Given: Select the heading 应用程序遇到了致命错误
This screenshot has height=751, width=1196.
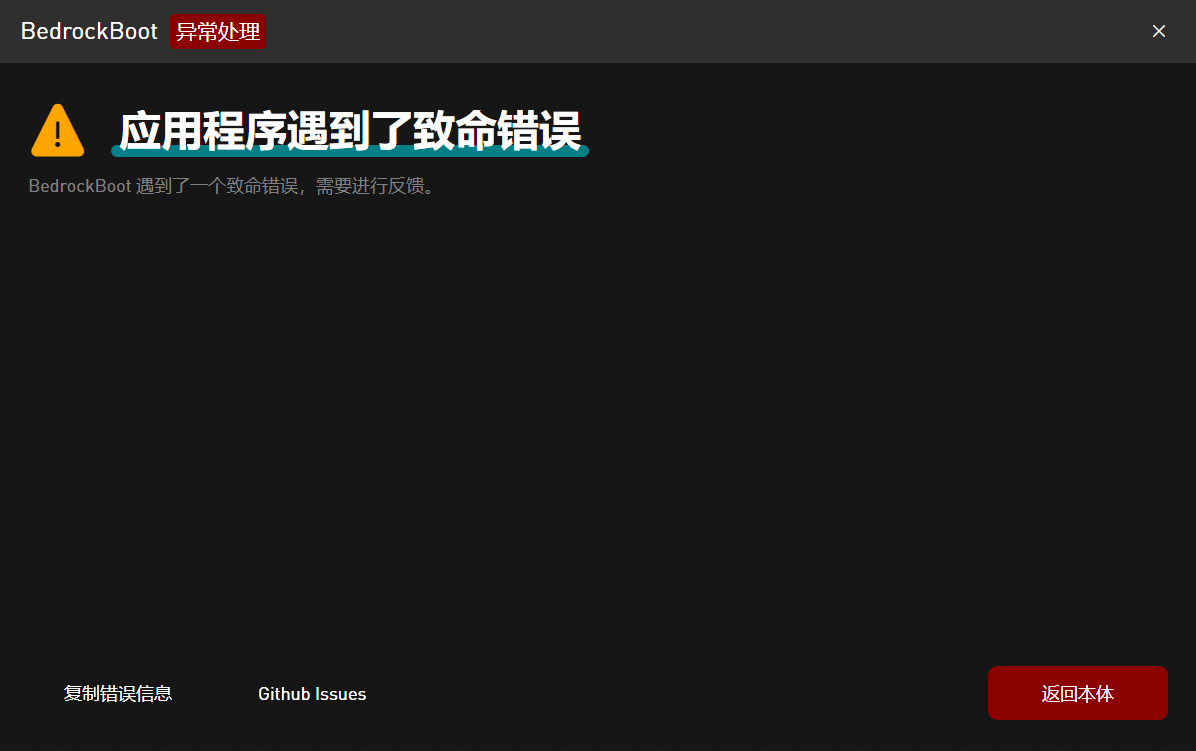Looking at the screenshot, I should pos(350,130).
